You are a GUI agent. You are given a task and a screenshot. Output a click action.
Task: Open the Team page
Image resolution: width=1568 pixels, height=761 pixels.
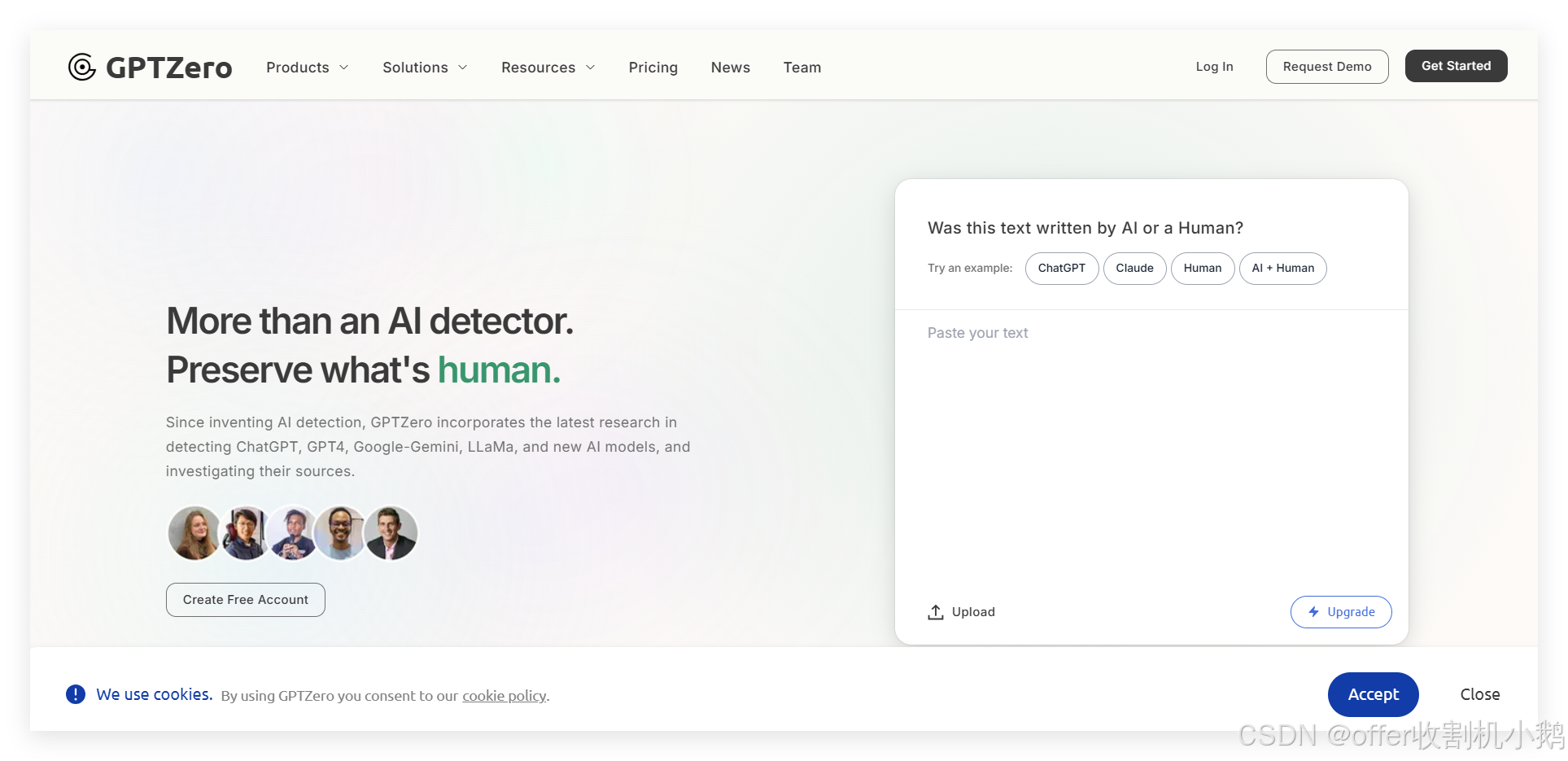(802, 68)
